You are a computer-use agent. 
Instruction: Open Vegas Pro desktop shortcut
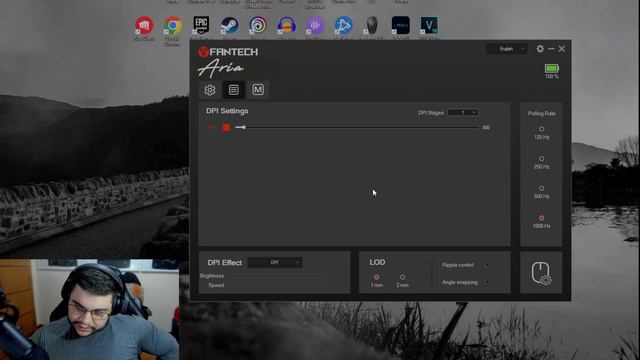(x=429, y=25)
